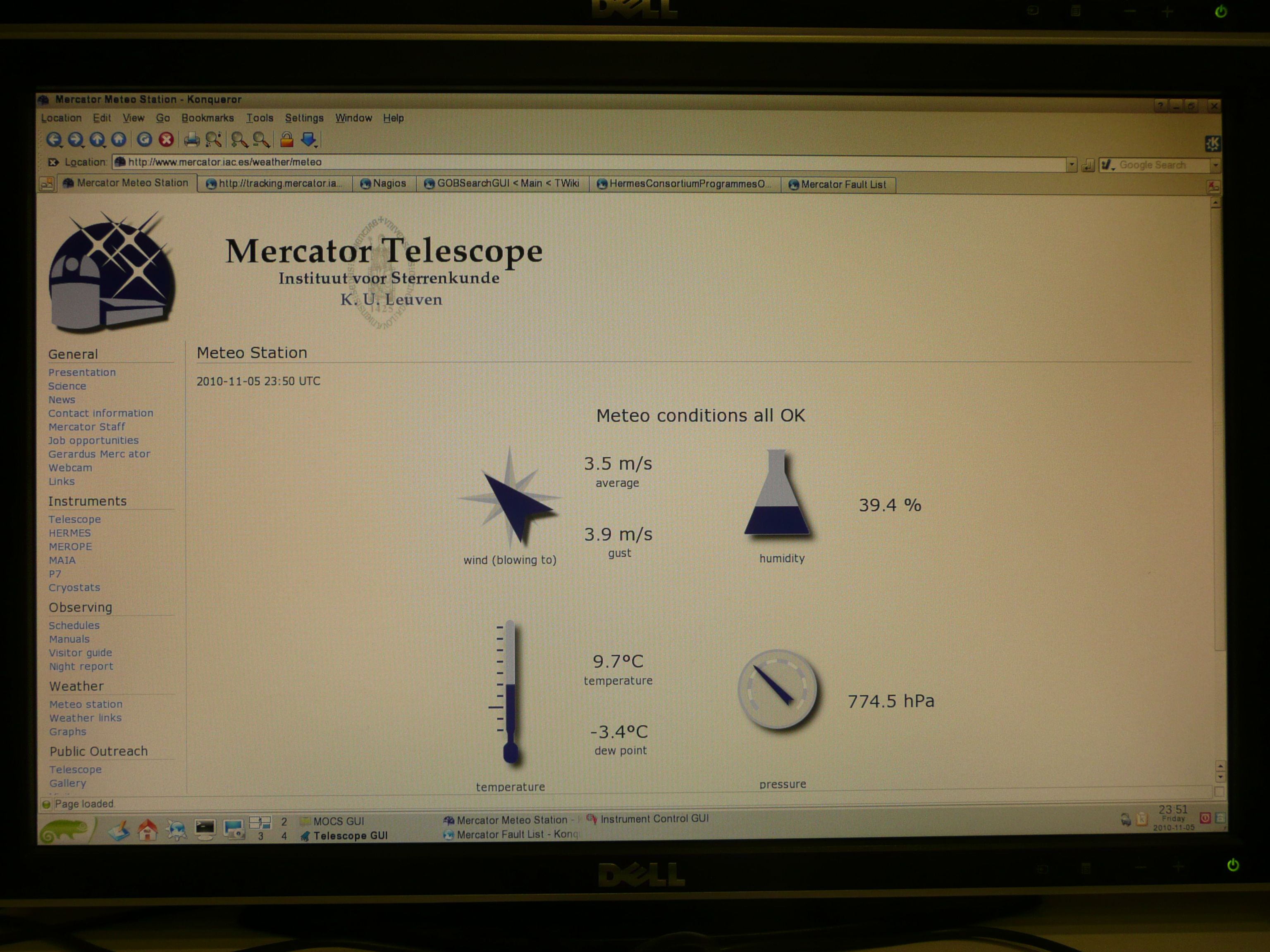The image size is (1270, 952).
Task: Click the Go button beside location bar
Action: pyautogui.click(x=1087, y=166)
